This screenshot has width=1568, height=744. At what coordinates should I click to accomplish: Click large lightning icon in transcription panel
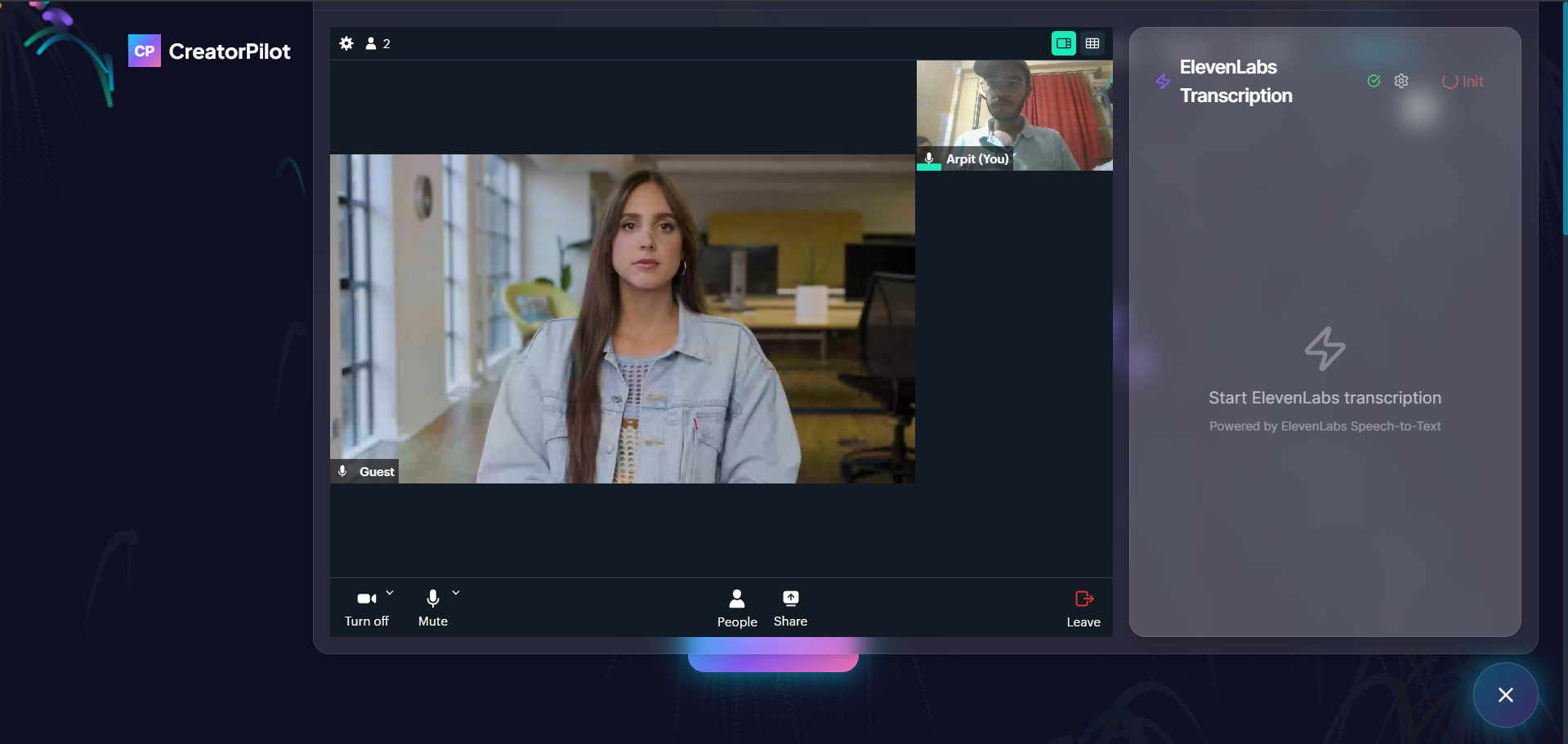point(1325,349)
